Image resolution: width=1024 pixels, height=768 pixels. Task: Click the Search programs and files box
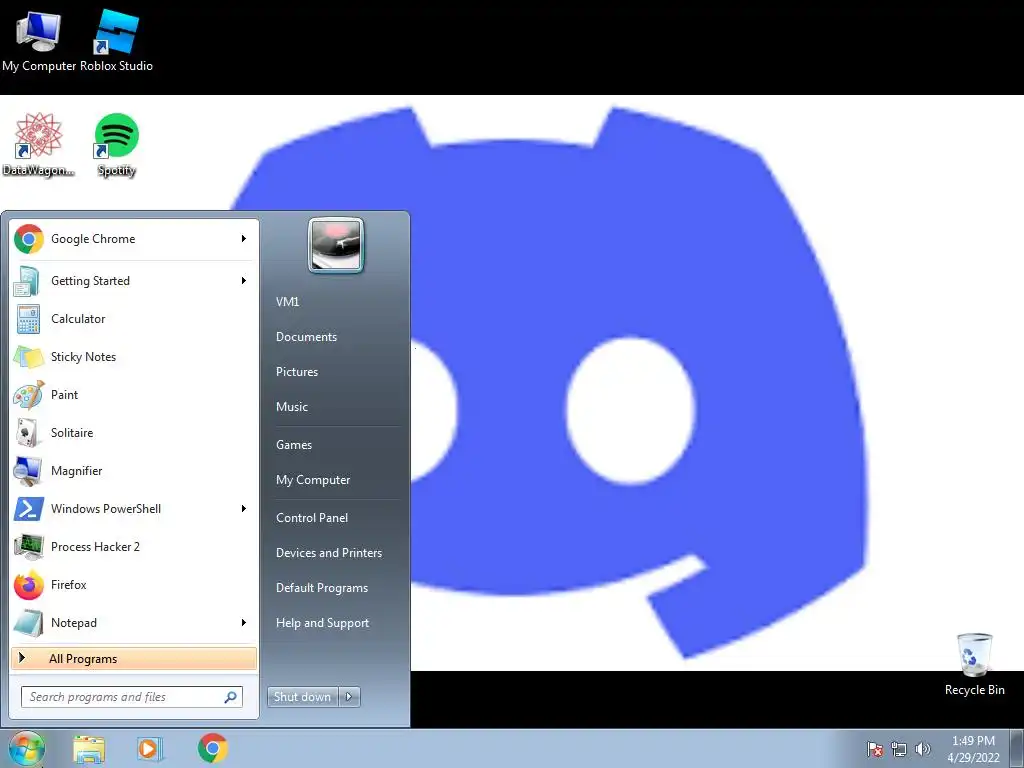[132, 697]
